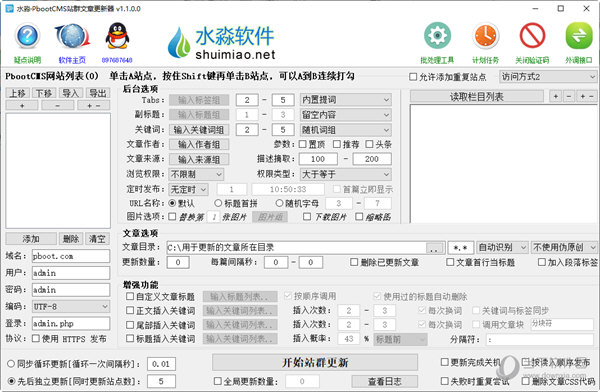Click the 域名 pboot.com input field
This screenshot has height=392, width=600.
[x=71, y=256]
